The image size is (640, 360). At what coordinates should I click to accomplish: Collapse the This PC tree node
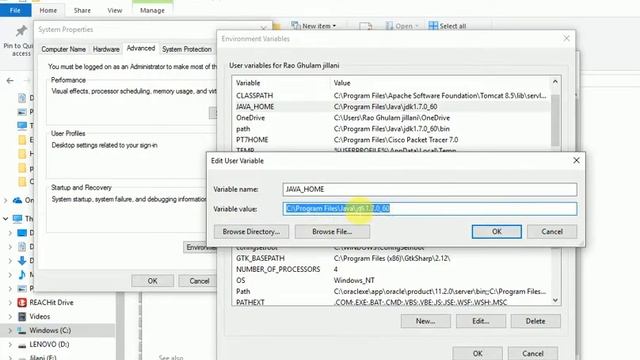click(5, 219)
